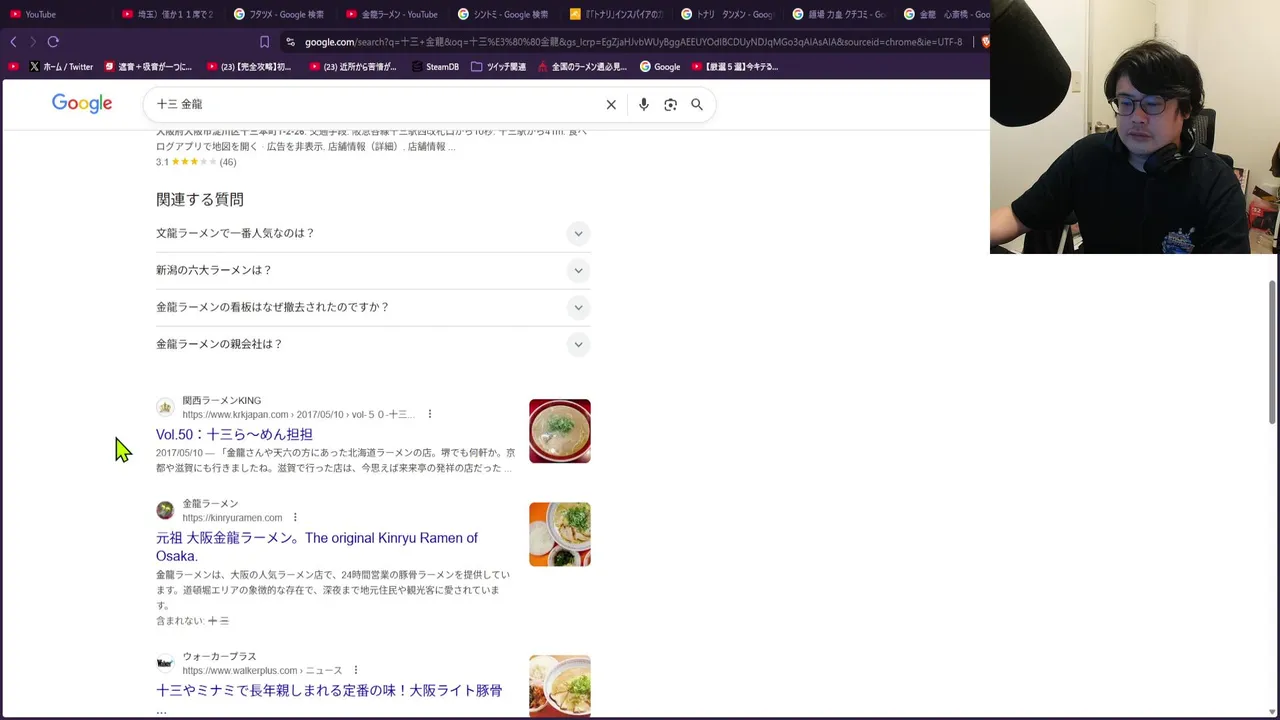The width and height of the screenshot is (1280, 720).
Task: Click the 関連する質問 heading
Action: coord(200,199)
